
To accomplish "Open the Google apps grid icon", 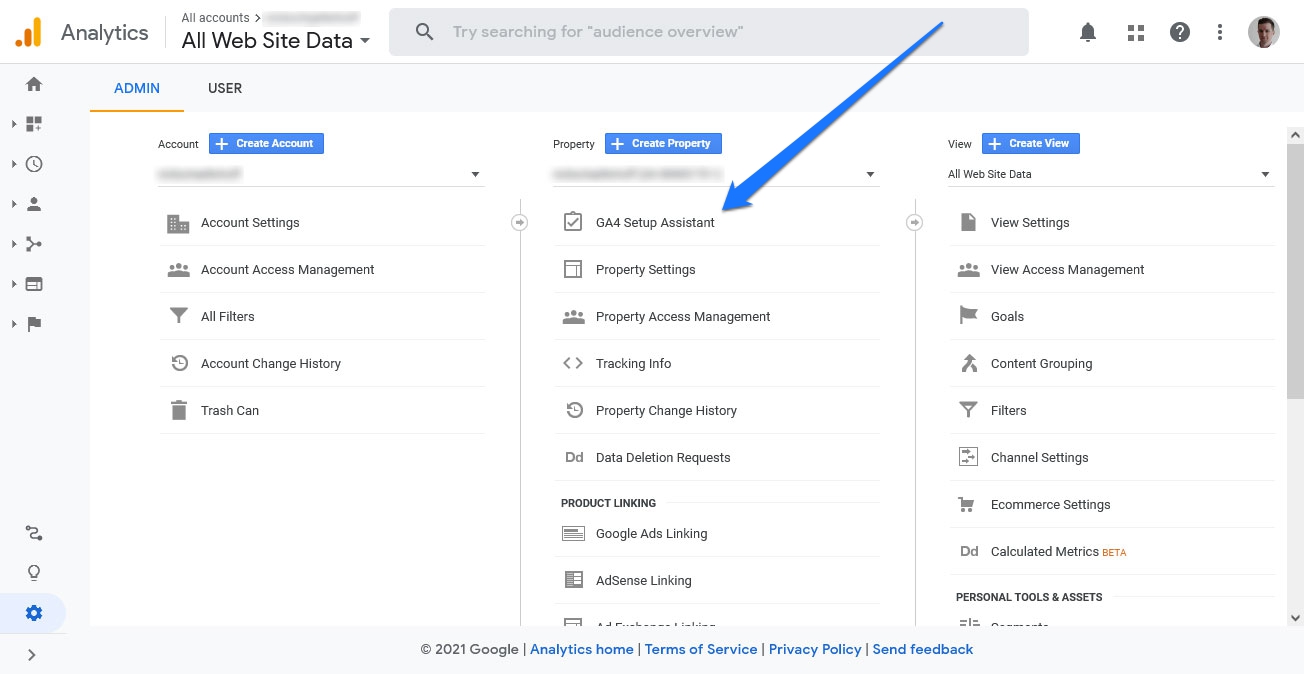I will [1135, 32].
